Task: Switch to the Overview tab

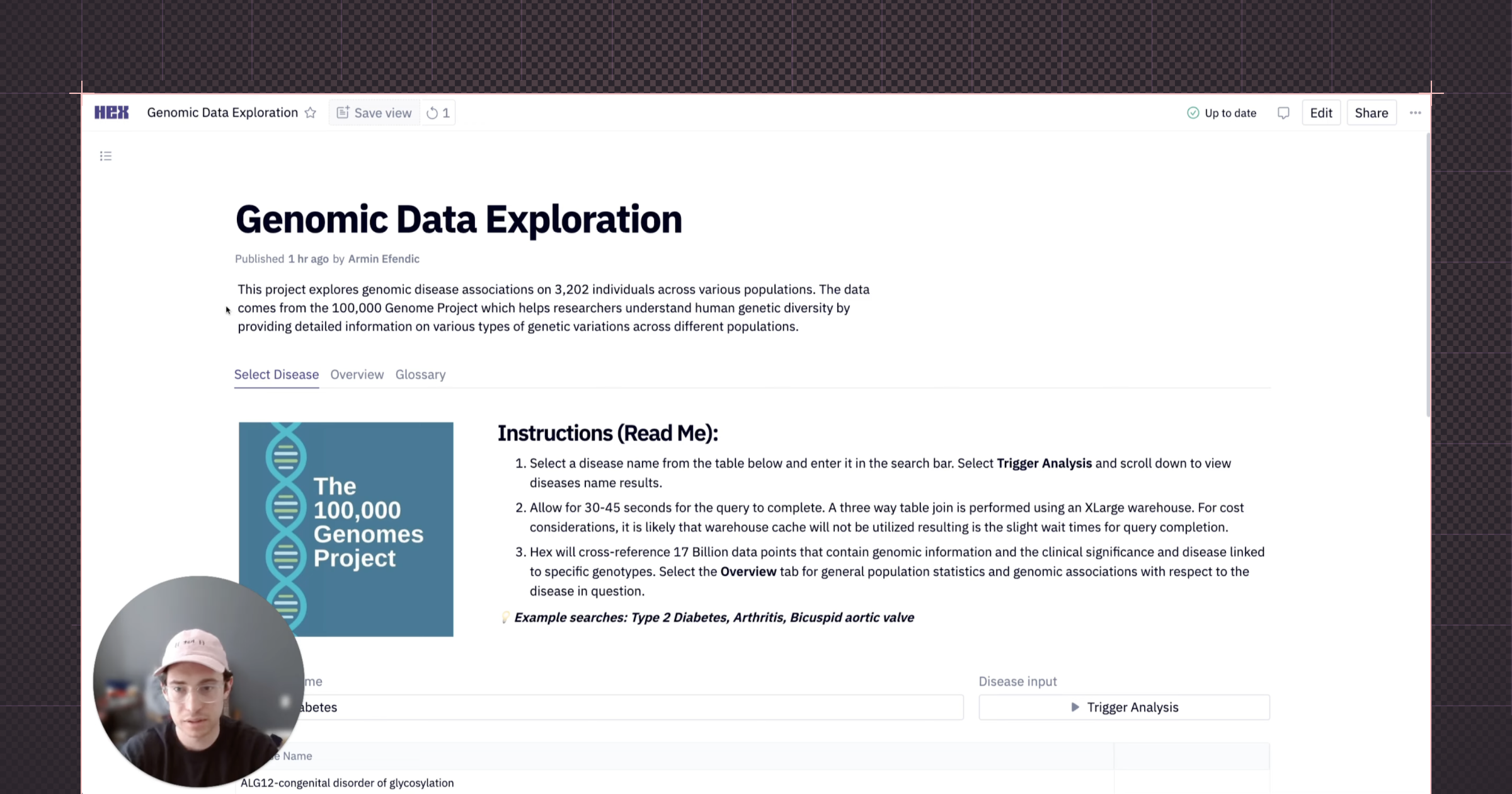Action: [357, 374]
